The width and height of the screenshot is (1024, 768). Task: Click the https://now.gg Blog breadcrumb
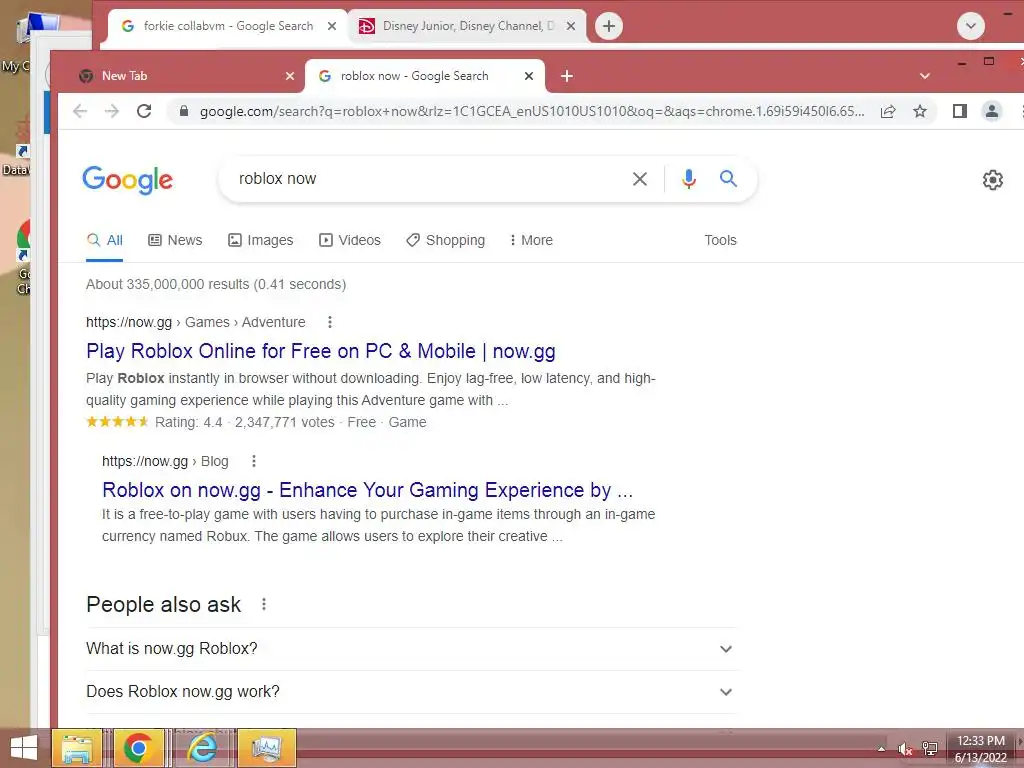165,461
